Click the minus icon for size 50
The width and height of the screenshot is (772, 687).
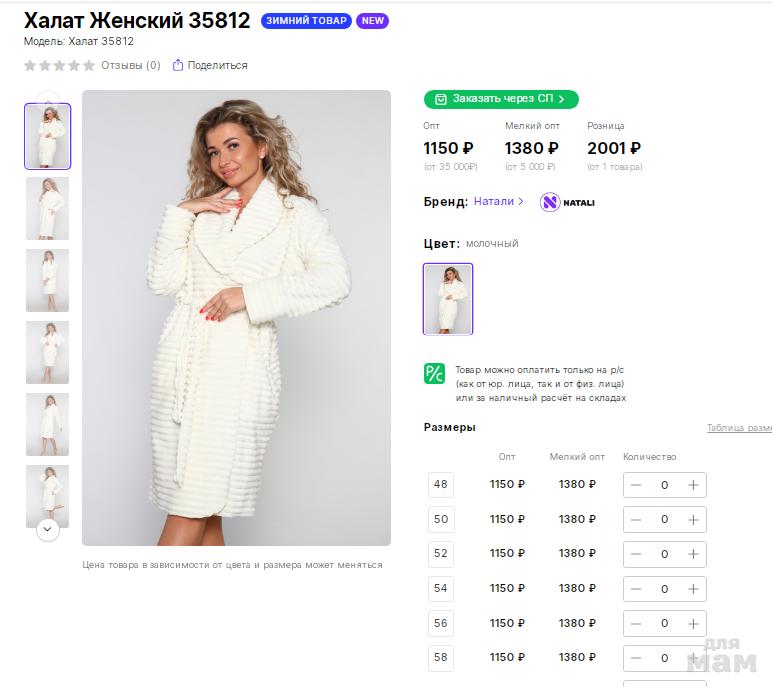click(x=636, y=520)
